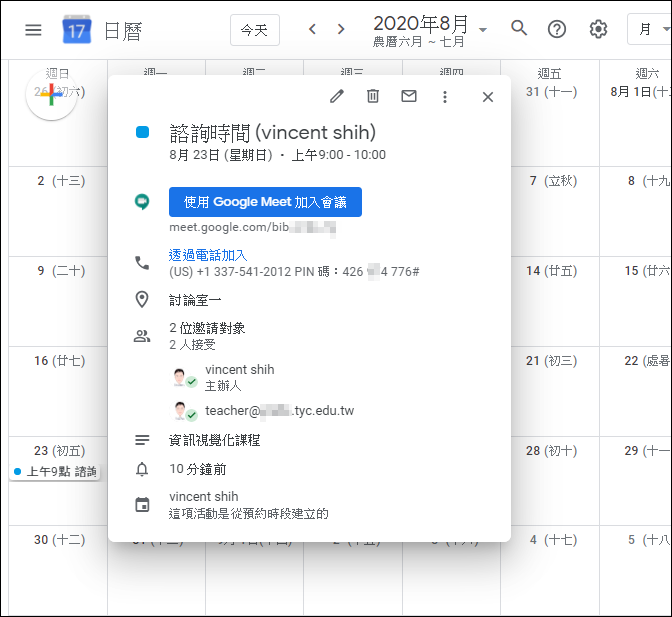Select 8月 1日 Saturday date

pyautogui.click(x=641, y=92)
